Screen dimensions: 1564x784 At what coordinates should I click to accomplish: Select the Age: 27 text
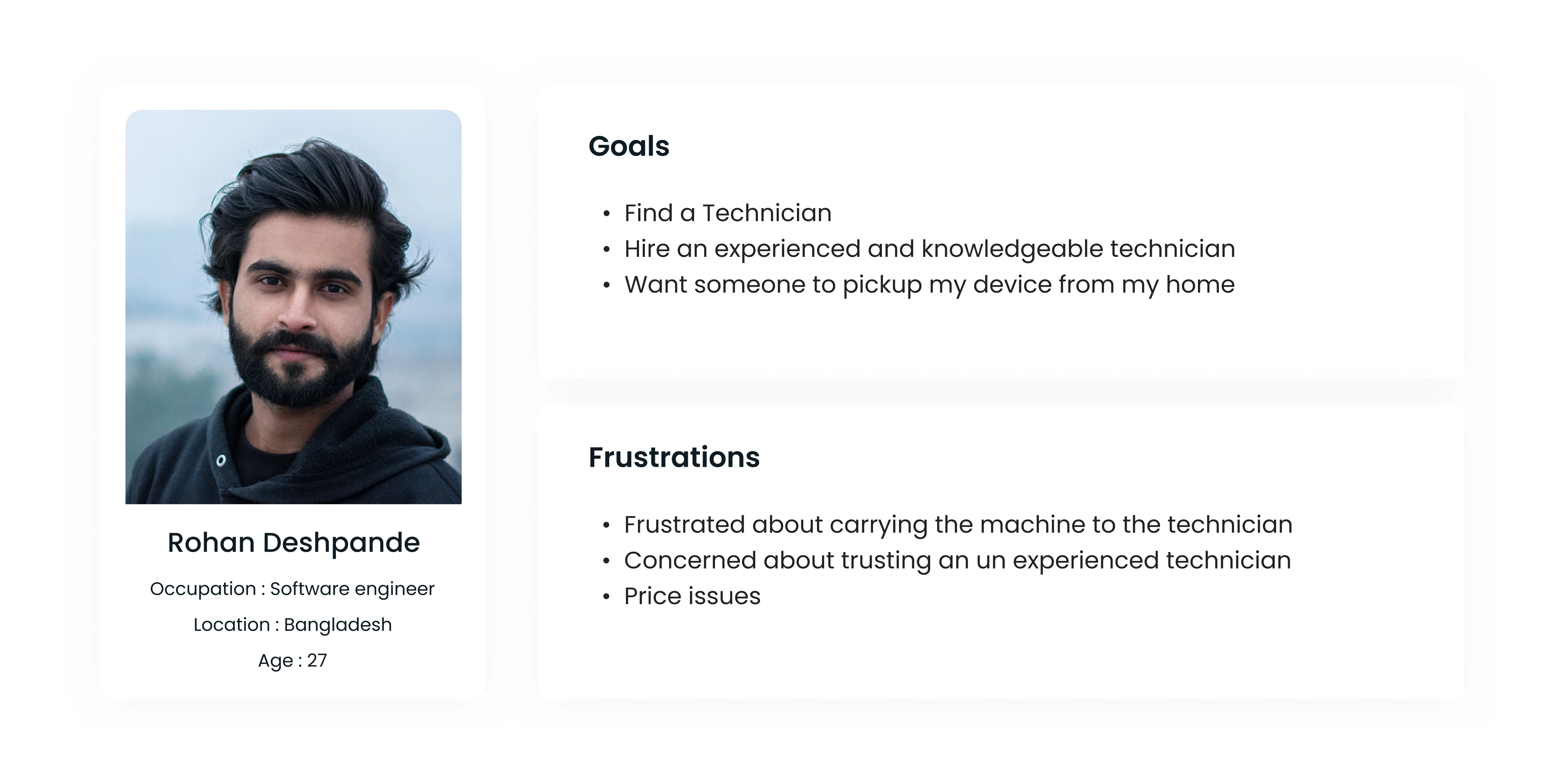click(x=293, y=660)
